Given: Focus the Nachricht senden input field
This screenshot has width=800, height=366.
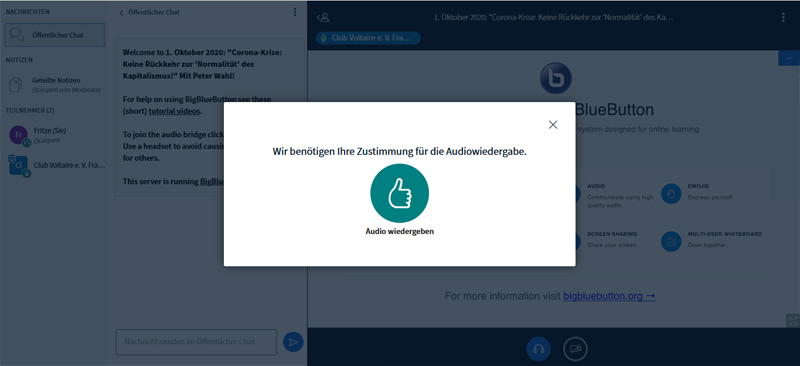Looking at the screenshot, I should pos(196,342).
